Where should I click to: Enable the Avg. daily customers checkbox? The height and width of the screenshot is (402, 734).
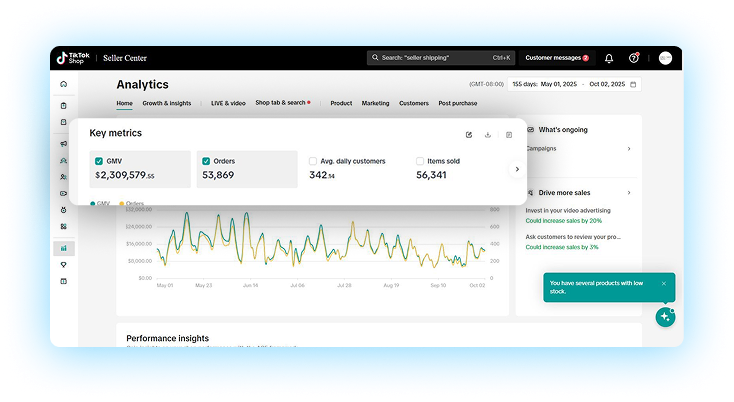coord(313,160)
